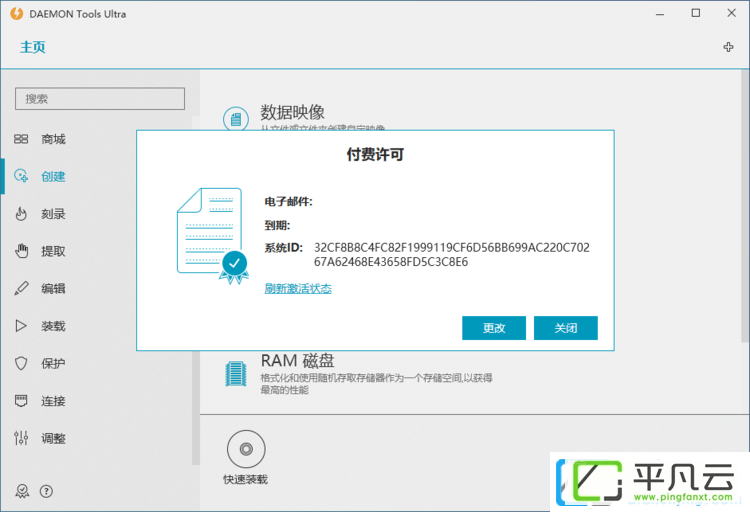750x512 pixels.
Task: Open the 商城 menu item
Action: pyautogui.click(x=53, y=139)
